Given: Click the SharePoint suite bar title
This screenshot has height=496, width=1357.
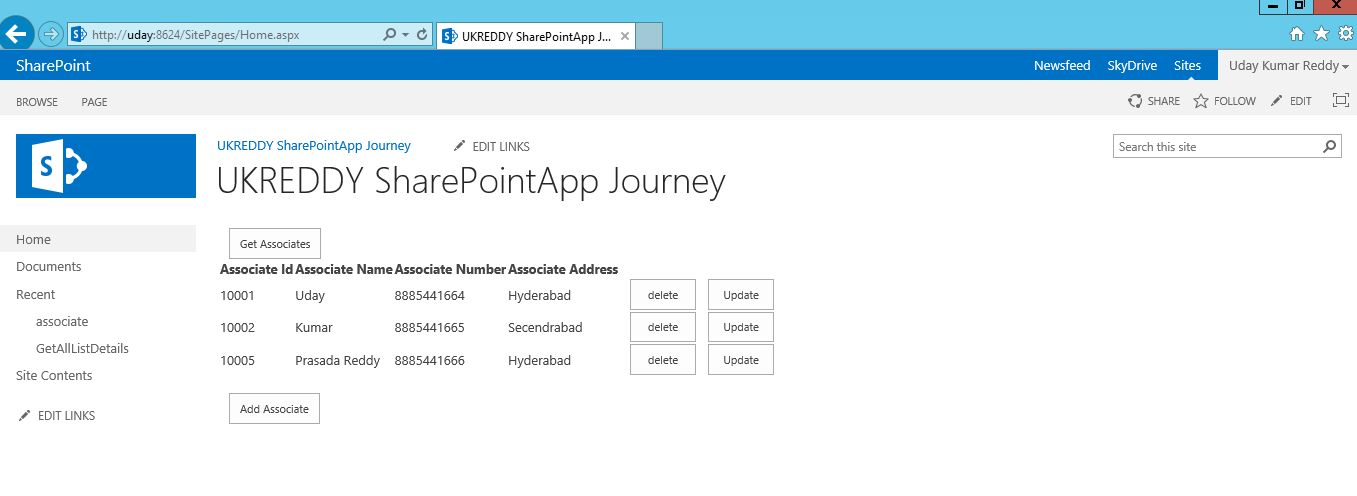Looking at the screenshot, I should [53, 66].
